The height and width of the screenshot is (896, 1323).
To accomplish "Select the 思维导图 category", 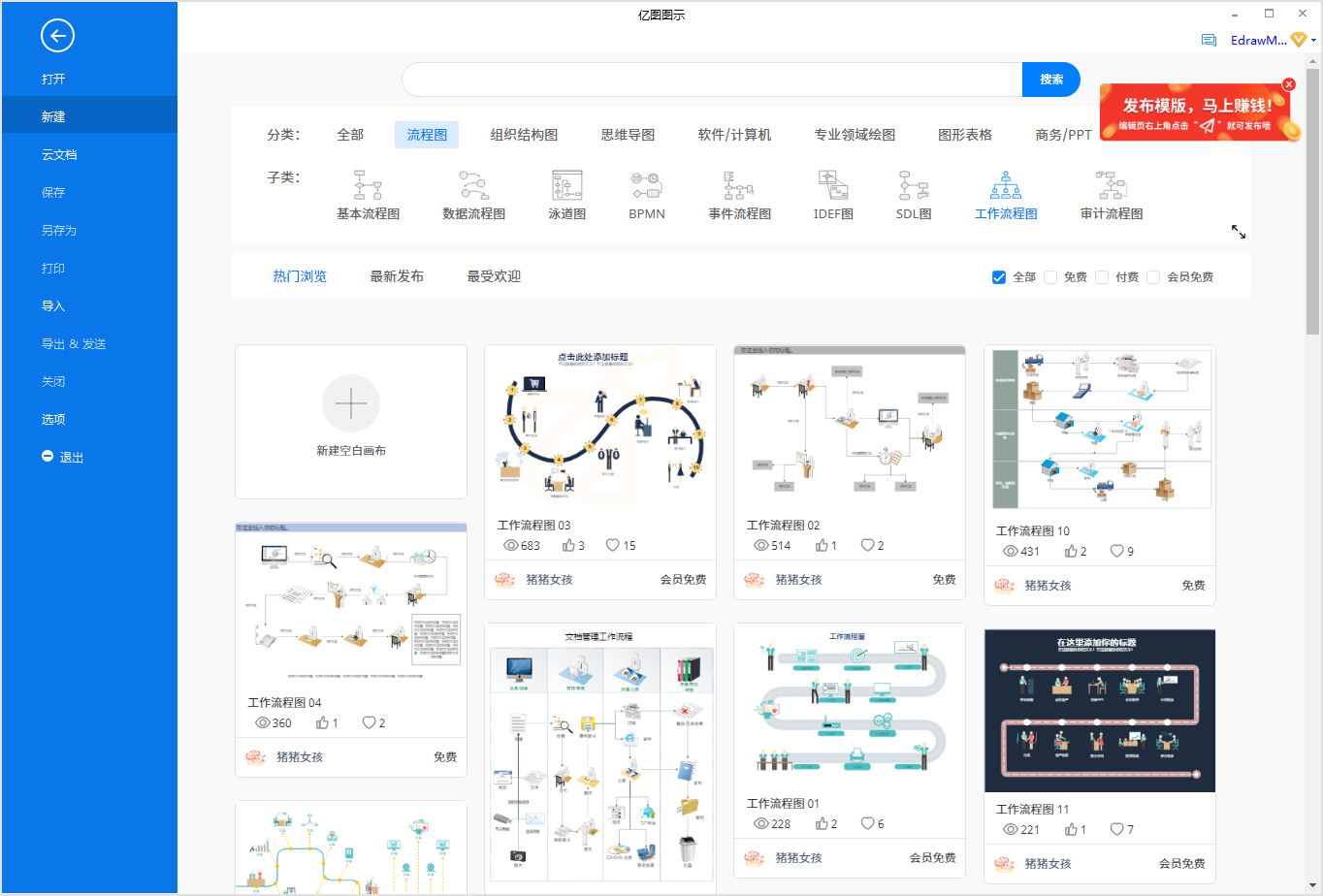I will [x=628, y=135].
